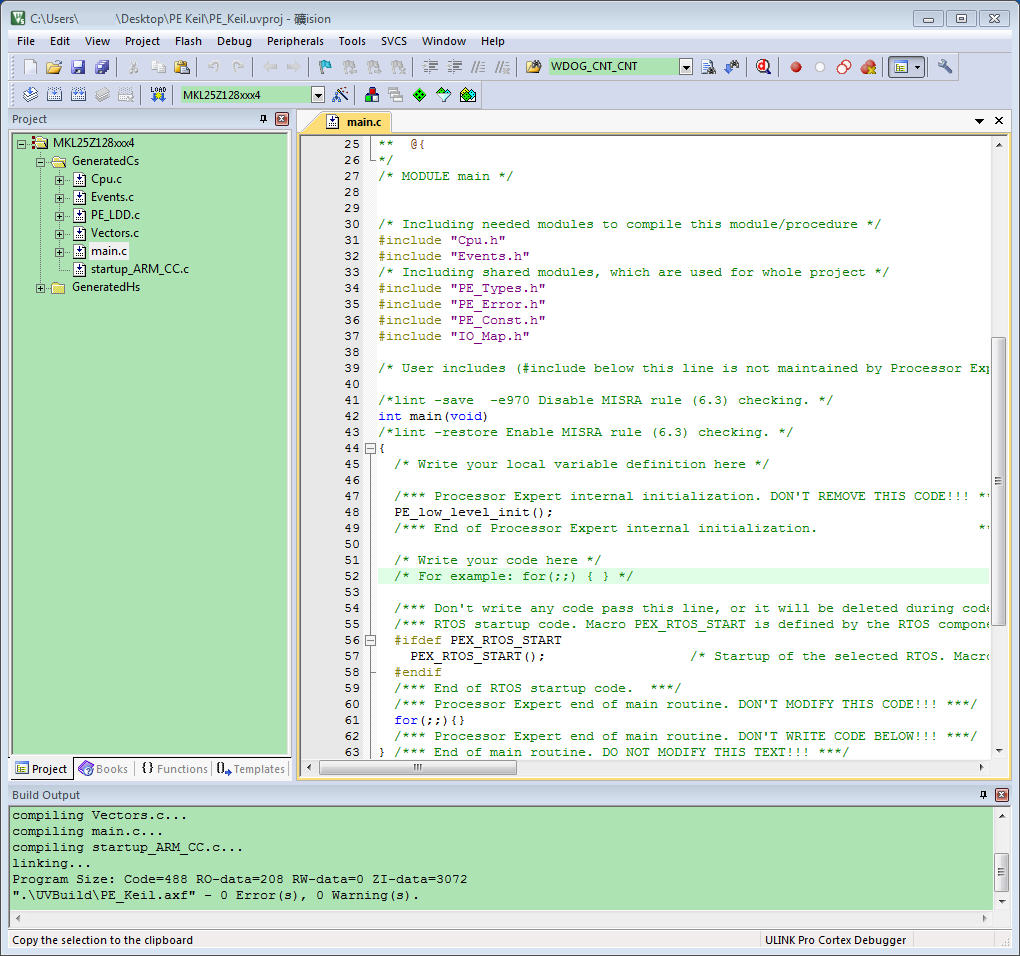Open Configuration wrench icon
Viewport: 1020px width, 956px height.
point(945,66)
